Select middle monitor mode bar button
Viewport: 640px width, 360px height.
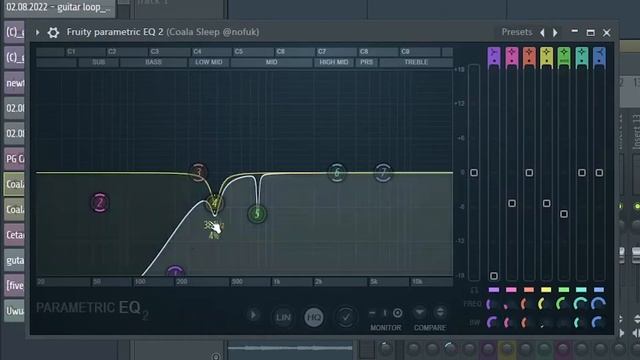coord(384,313)
